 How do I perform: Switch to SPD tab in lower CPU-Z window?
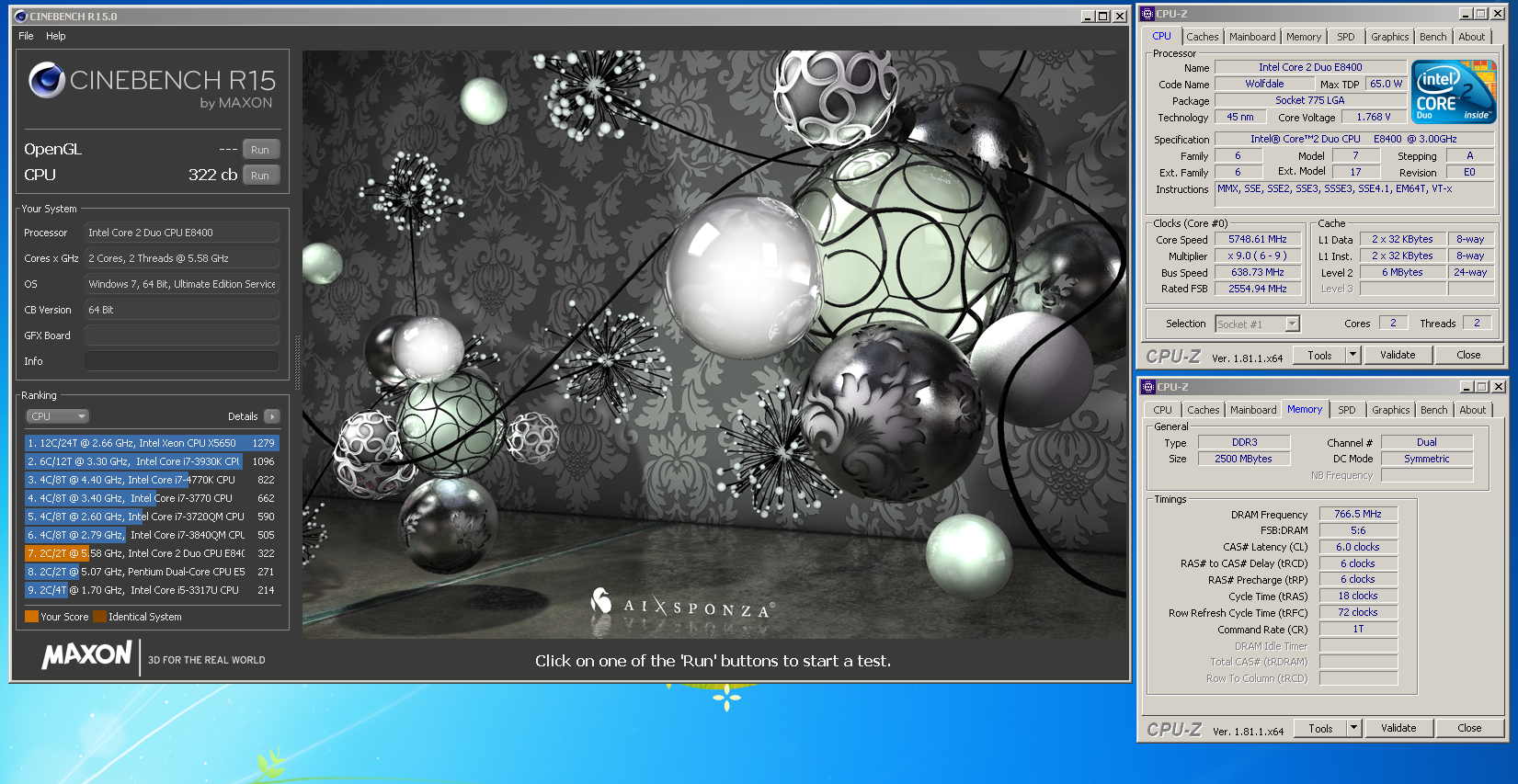coord(1347,410)
